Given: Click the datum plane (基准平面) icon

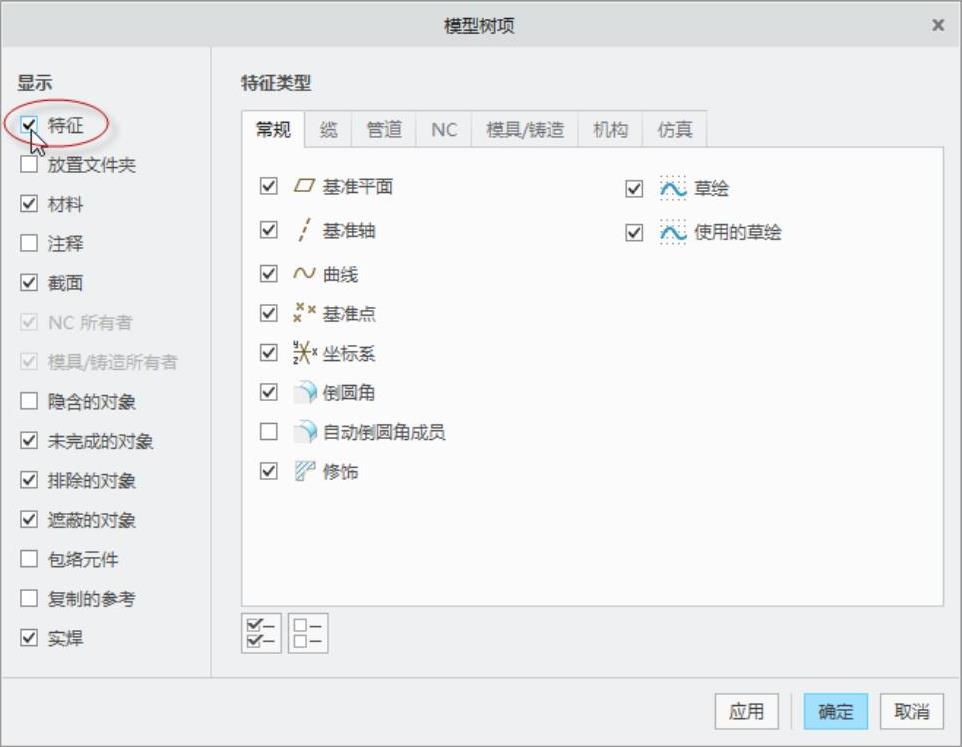Looking at the screenshot, I should click(304, 186).
